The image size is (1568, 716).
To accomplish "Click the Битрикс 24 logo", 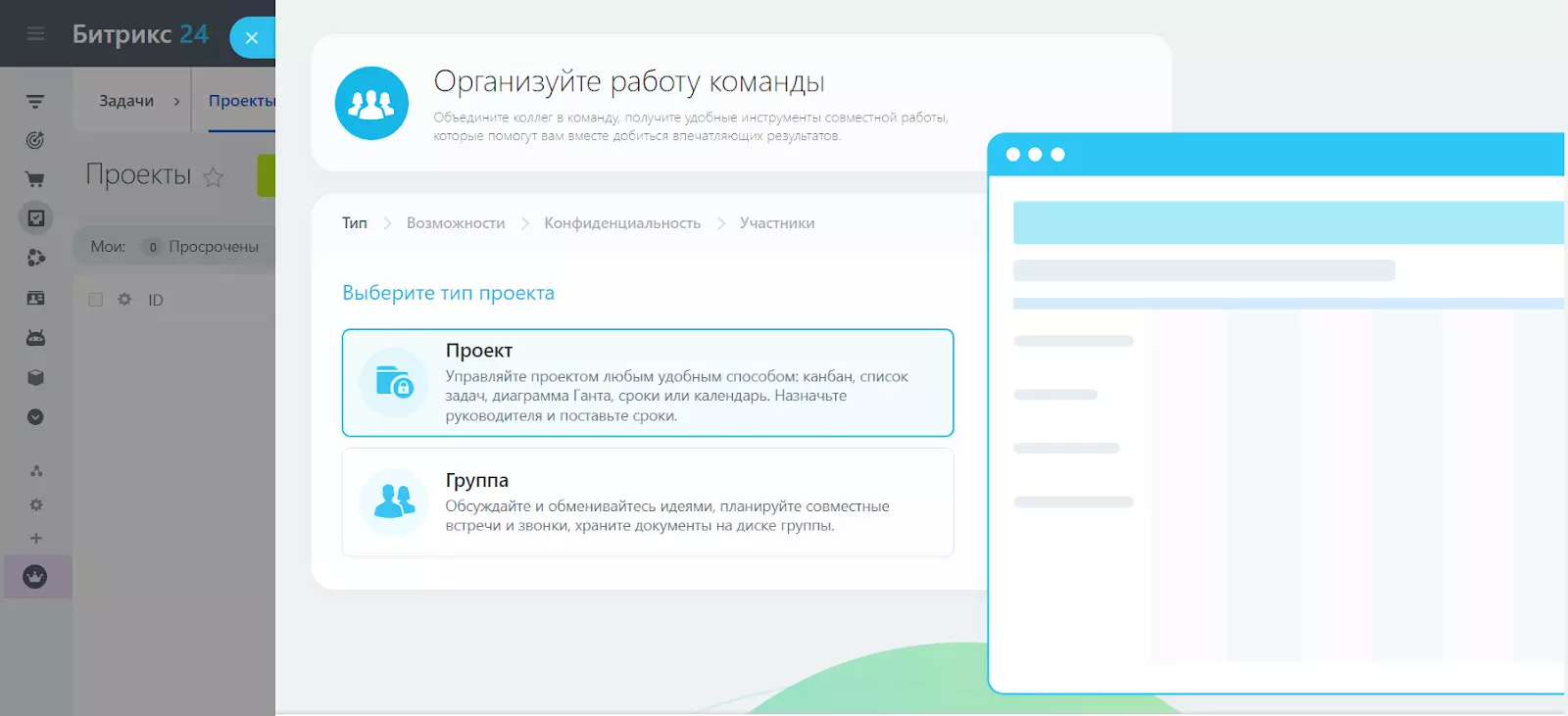I will [140, 34].
